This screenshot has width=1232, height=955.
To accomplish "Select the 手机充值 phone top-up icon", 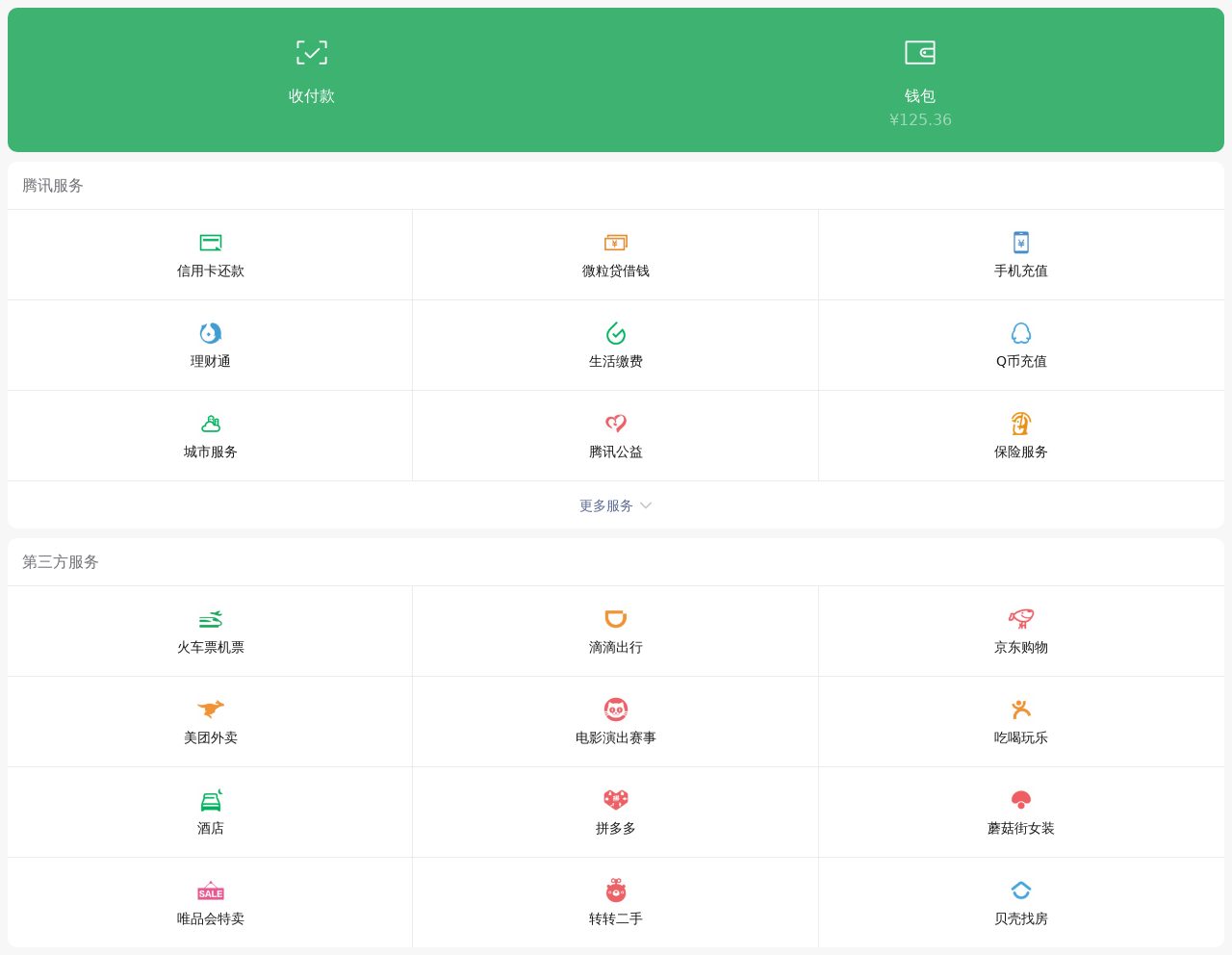I will pyautogui.click(x=1021, y=243).
